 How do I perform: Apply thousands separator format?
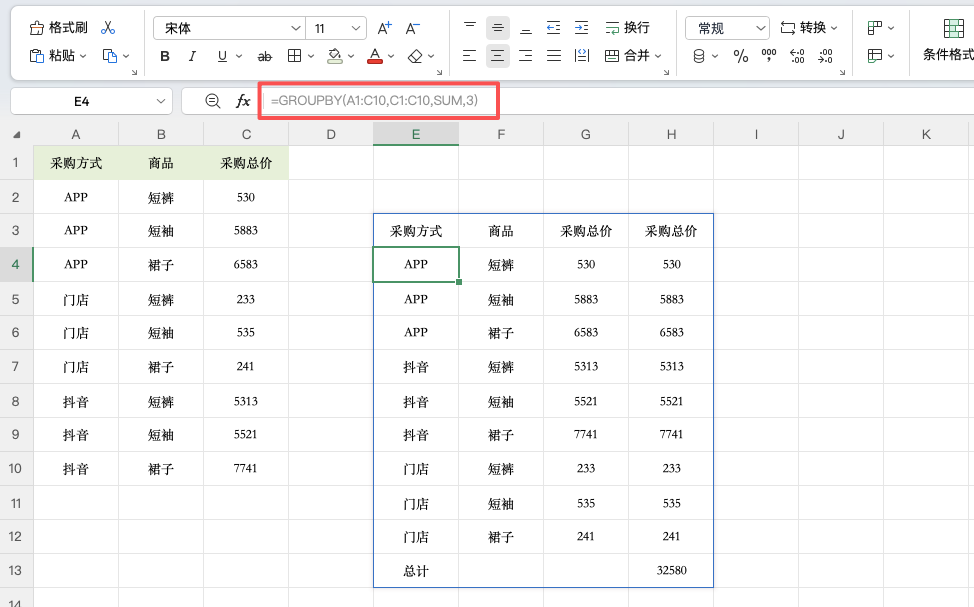(769, 57)
